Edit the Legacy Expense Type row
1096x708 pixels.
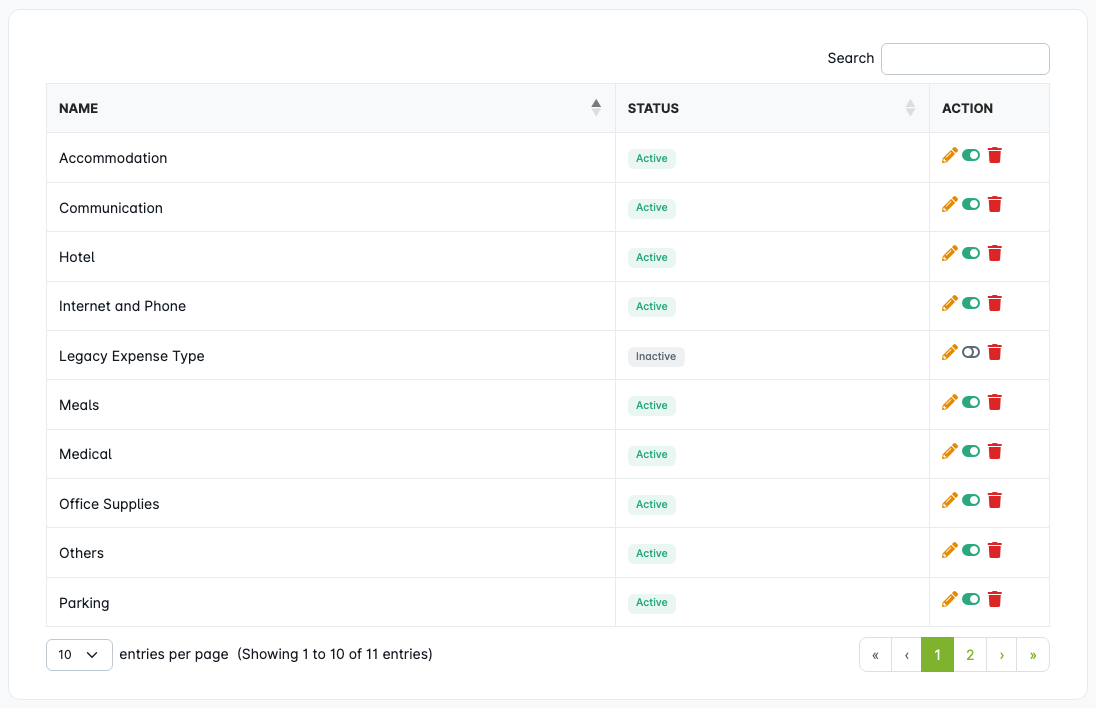[x=950, y=352]
